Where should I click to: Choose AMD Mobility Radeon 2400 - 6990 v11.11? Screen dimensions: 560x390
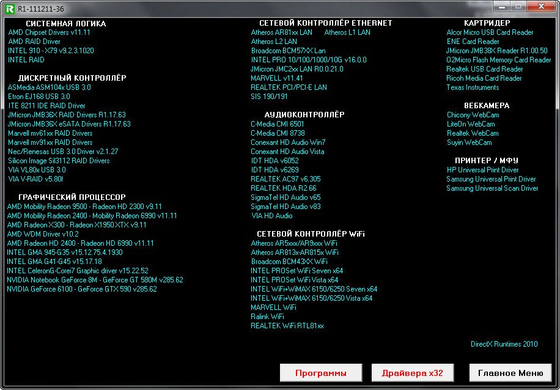[92, 216]
